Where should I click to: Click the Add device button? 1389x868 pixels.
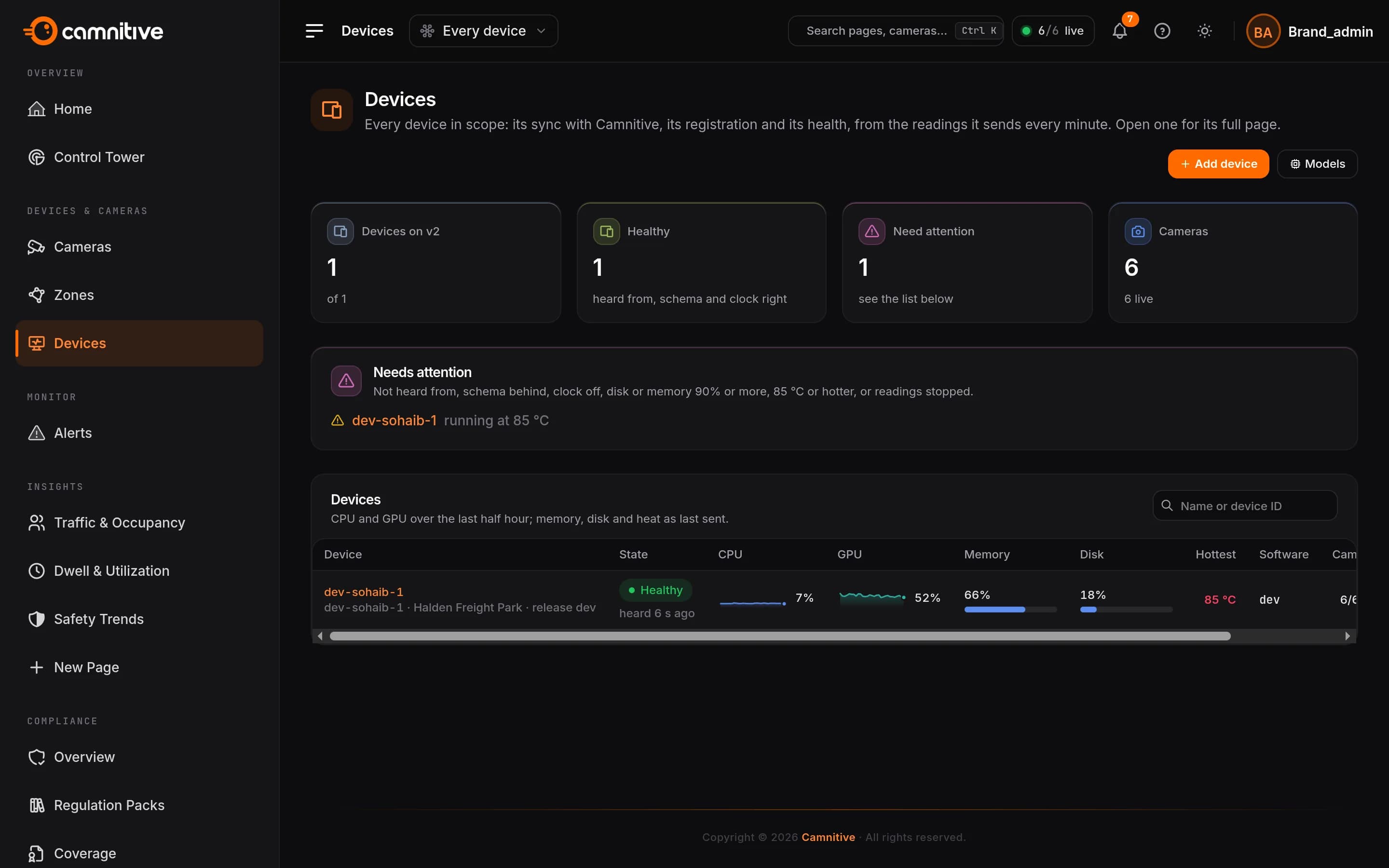pyautogui.click(x=1218, y=164)
